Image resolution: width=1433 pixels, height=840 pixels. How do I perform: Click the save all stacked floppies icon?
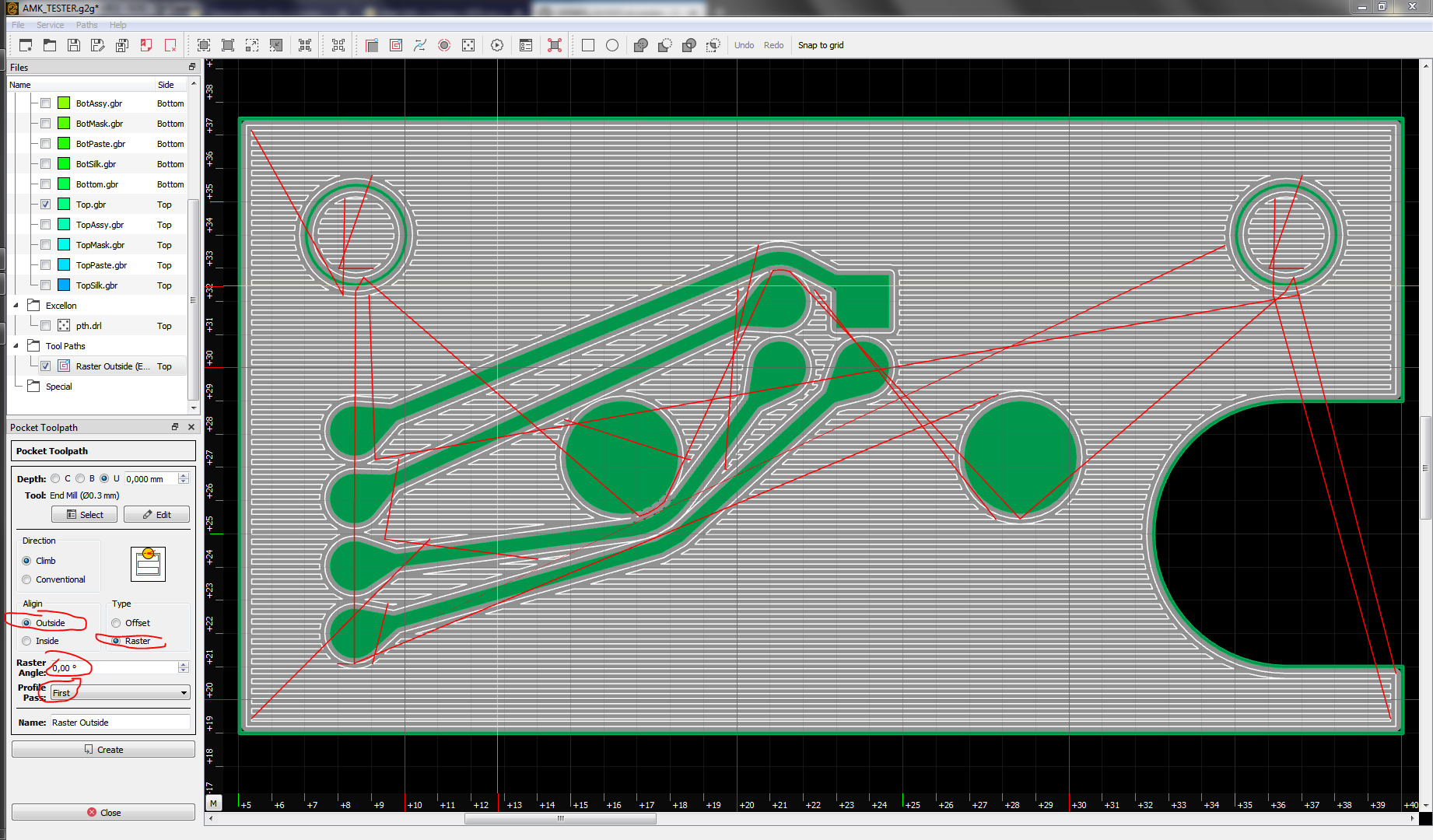(x=122, y=45)
